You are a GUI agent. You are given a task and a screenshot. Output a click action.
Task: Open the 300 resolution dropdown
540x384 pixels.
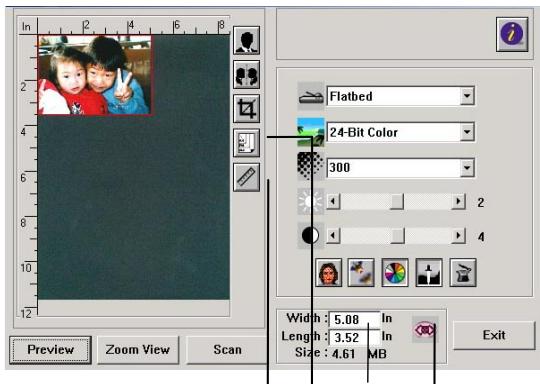[467, 168]
